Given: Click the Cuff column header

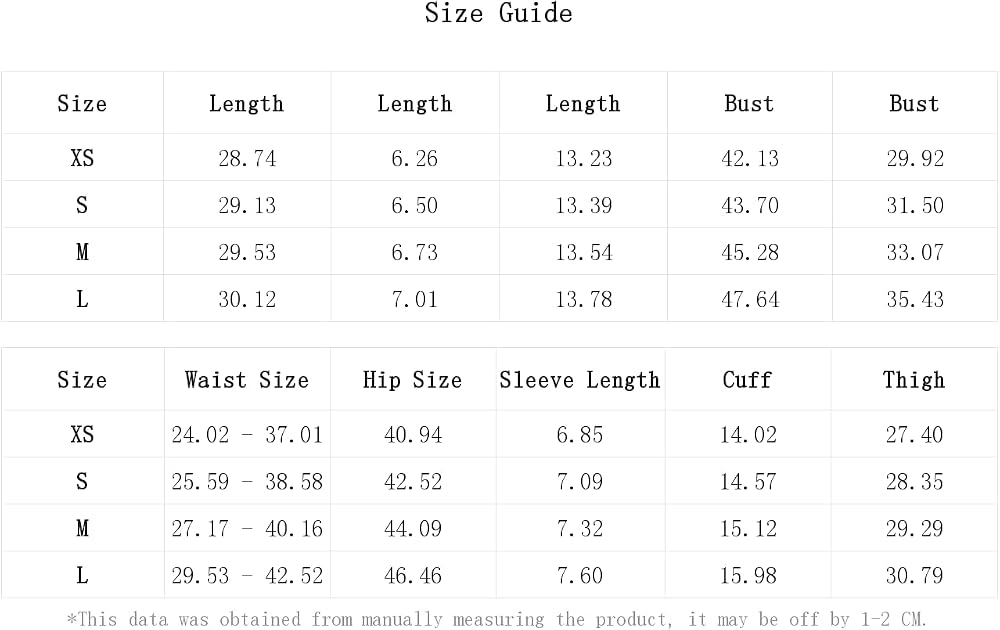Looking at the screenshot, I should pyautogui.click(x=747, y=380).
